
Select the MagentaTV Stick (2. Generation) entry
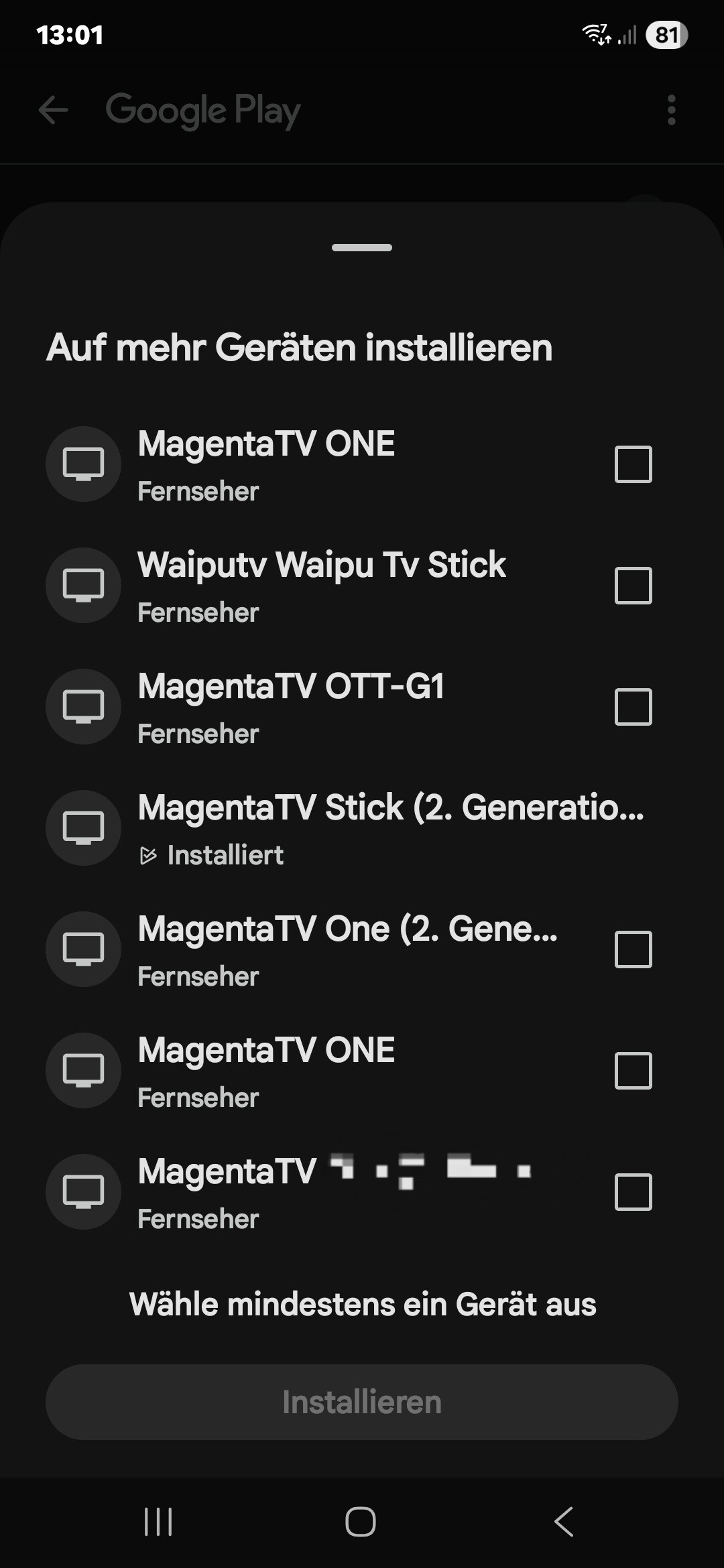click(390, 808)
